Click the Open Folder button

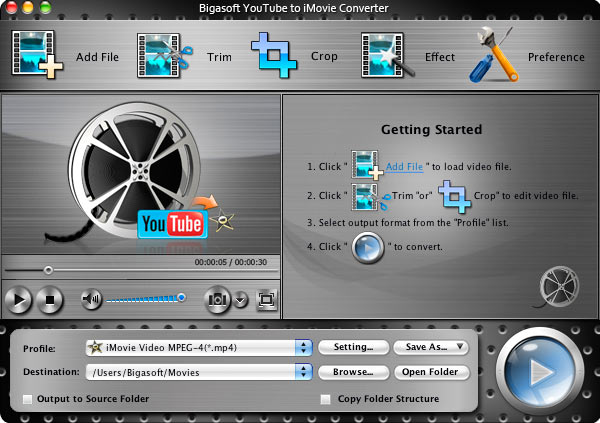click(431, 372)
